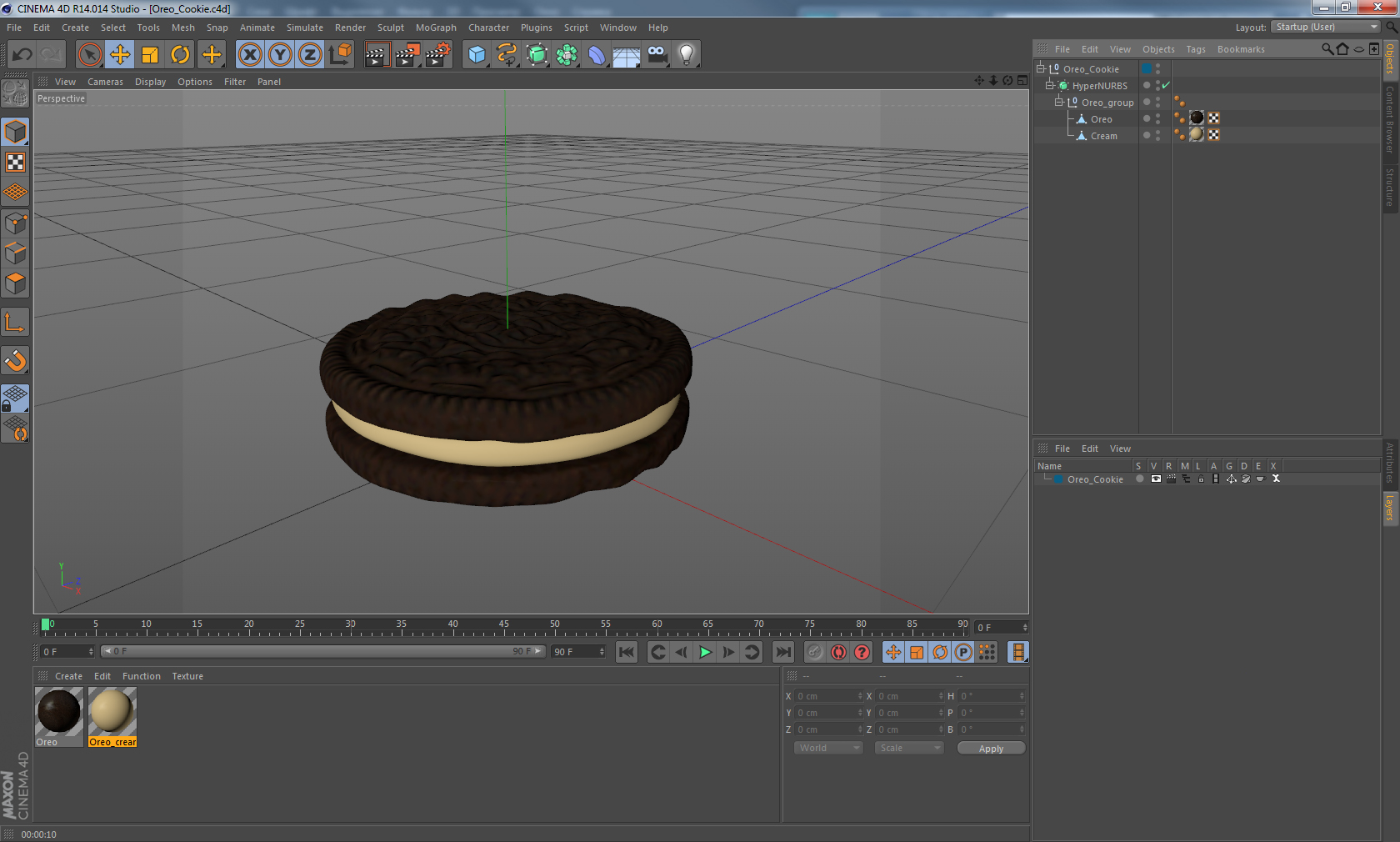This screenshot has width=1400, height=842.
Task: Open the deformer objects icon
Action: (x=597, y=55)
